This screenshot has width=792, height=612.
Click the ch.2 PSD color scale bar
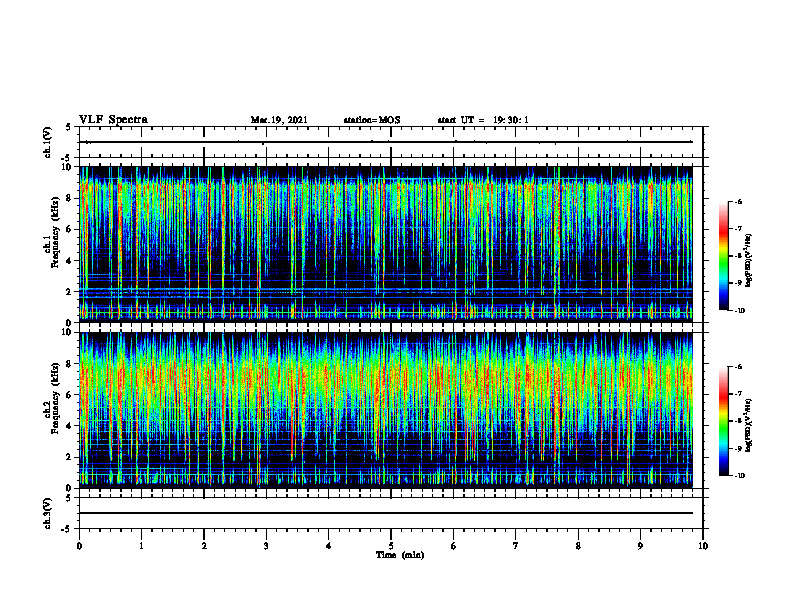point(724,421)
